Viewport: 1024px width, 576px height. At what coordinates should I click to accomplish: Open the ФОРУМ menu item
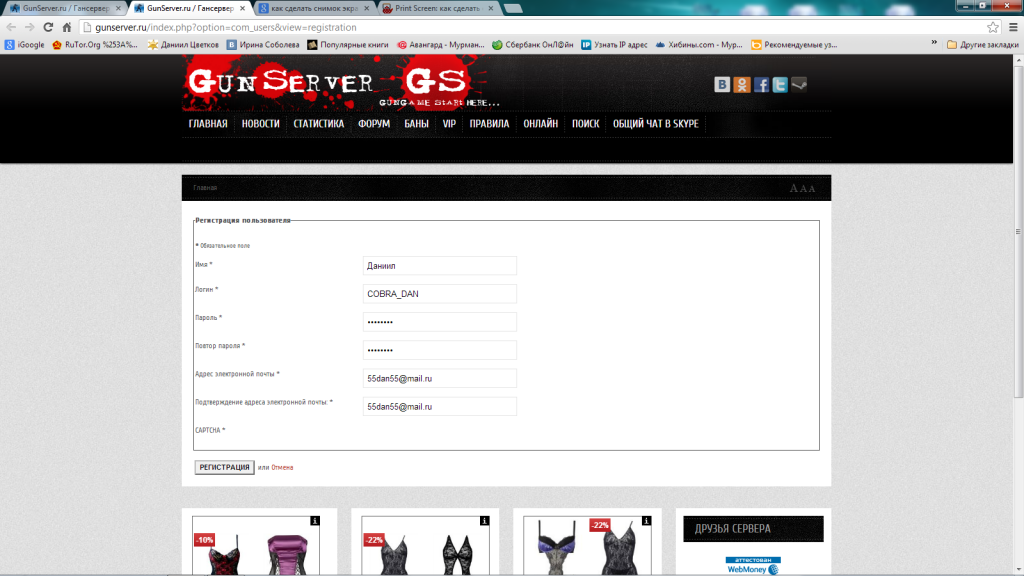coord(374,124)
